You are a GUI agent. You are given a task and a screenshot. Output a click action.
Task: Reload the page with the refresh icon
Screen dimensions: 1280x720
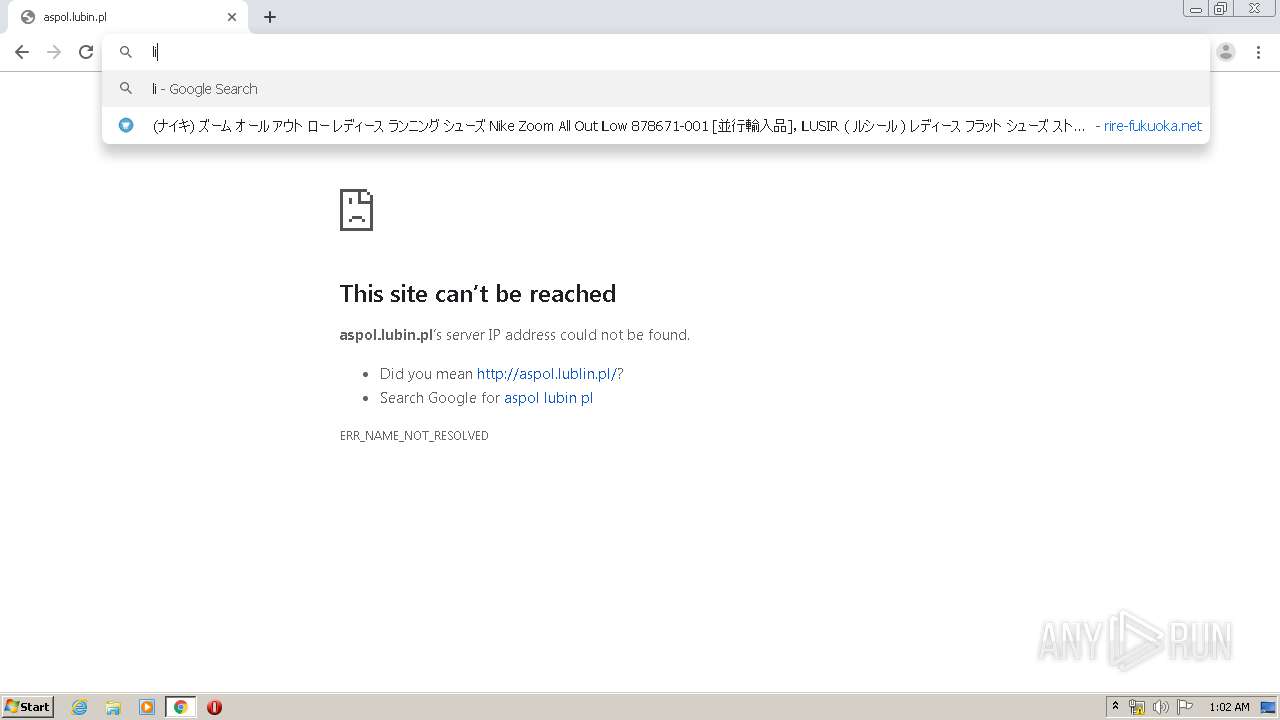[x=86, y=52]
